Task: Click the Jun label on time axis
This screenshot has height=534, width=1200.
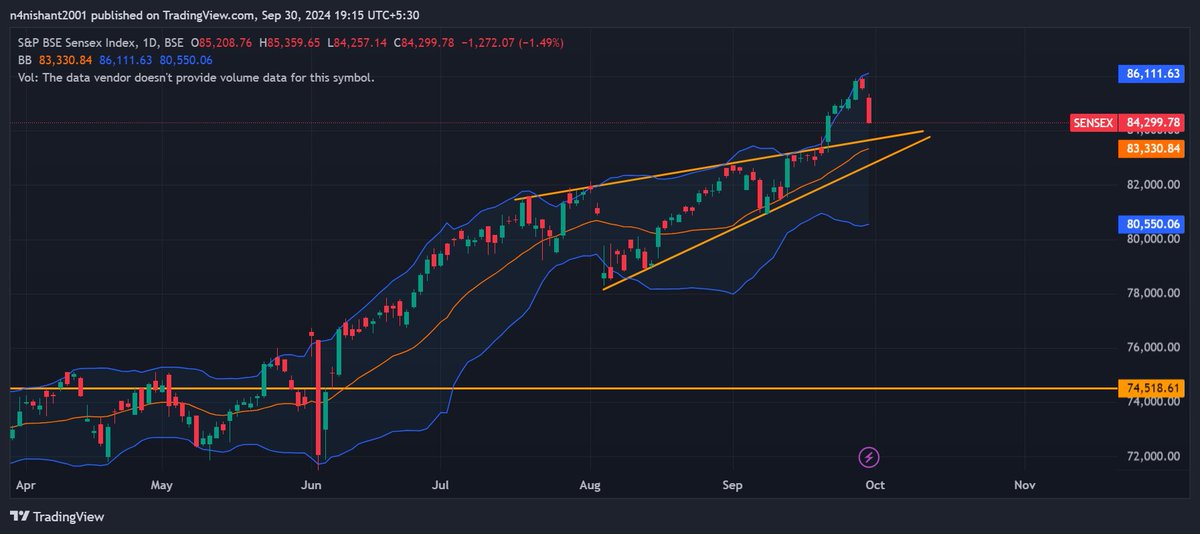Action: [x=310, y=484]
